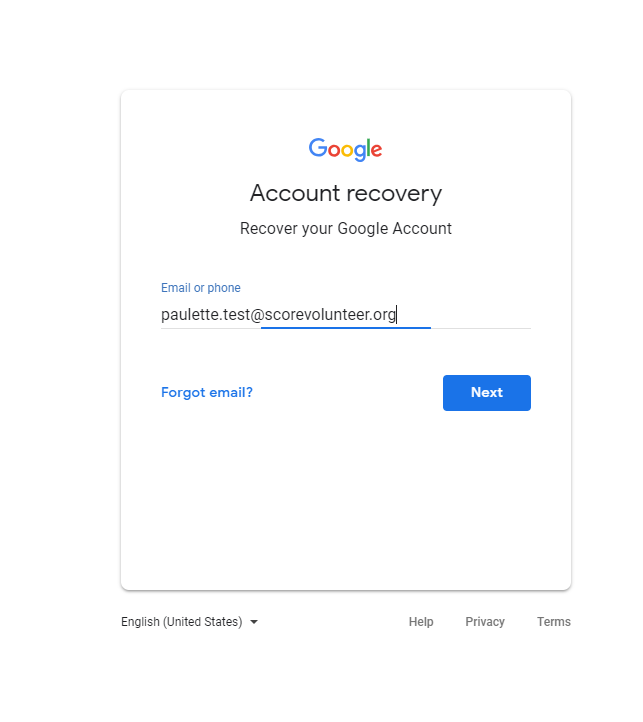Click empty space right of typed email
643x722 pixels.
click(x=465, y=314)
